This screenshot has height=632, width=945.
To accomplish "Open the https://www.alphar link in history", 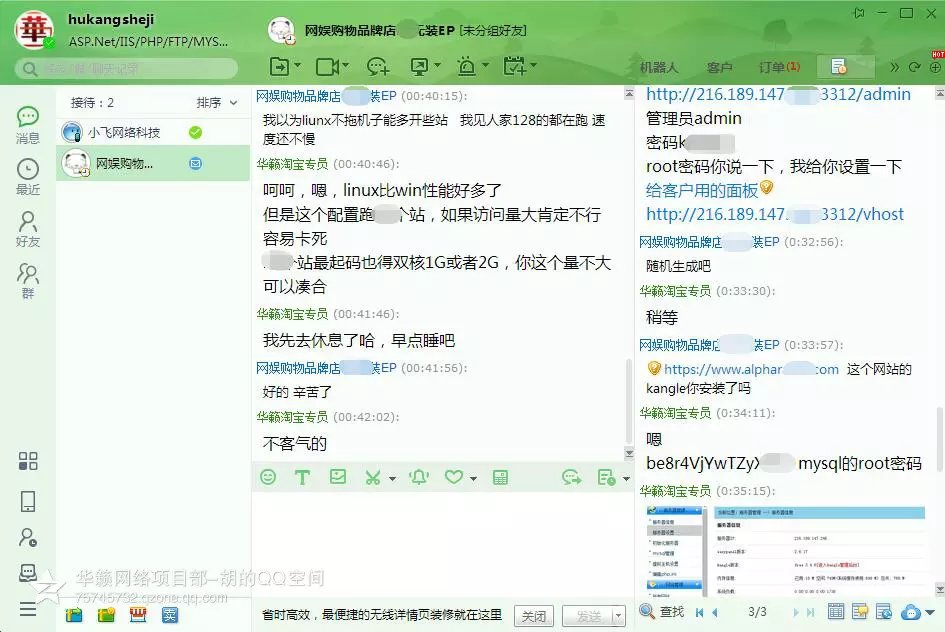I will tap(751, 369).
